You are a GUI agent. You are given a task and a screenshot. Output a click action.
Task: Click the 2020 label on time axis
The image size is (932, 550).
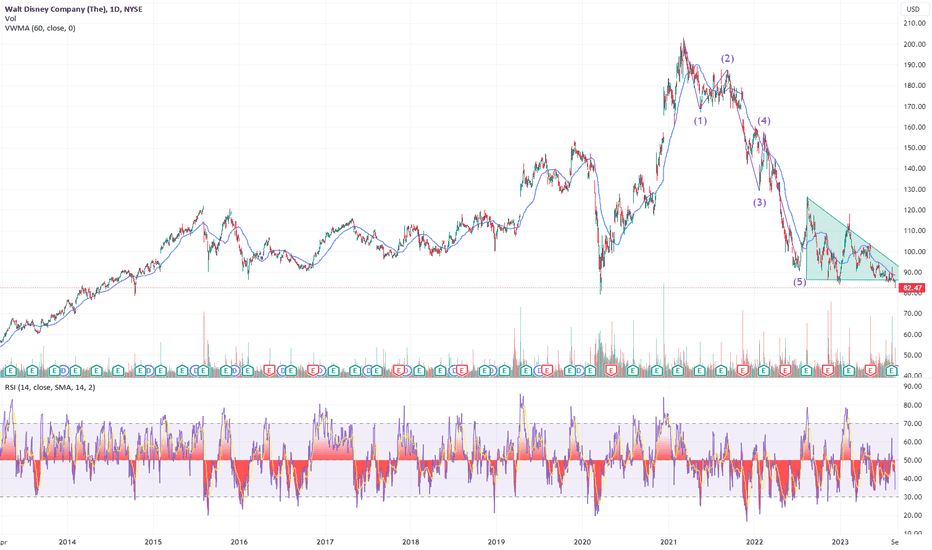click(x=582, y=542)
